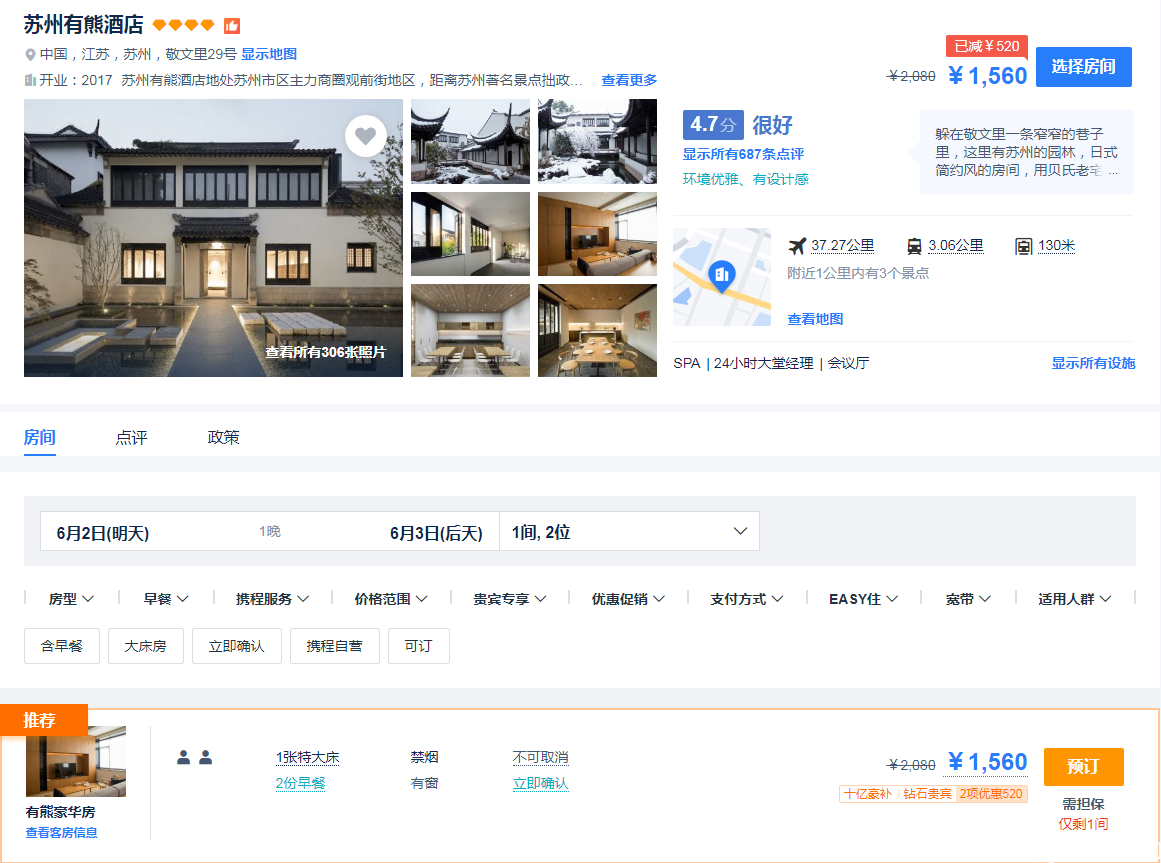Click the 立即确认 link in room row
1161x863 pixels.
click(x=541, y=783)
